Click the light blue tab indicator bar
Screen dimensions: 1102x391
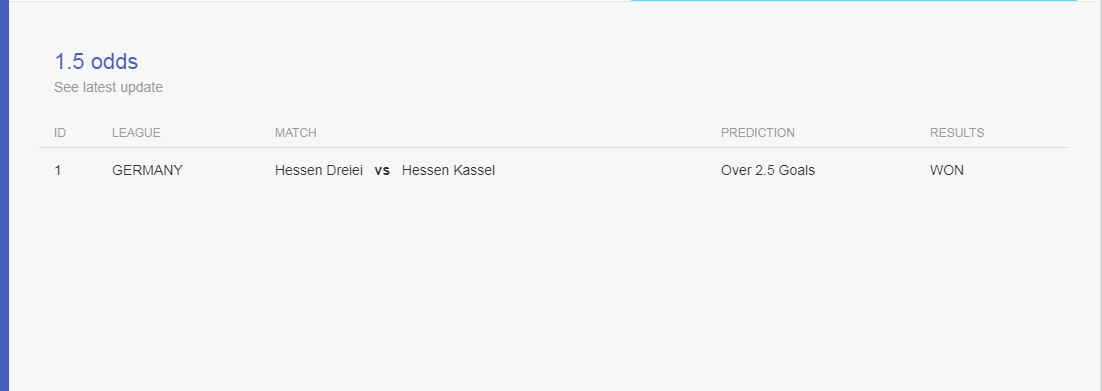[853, 1]
